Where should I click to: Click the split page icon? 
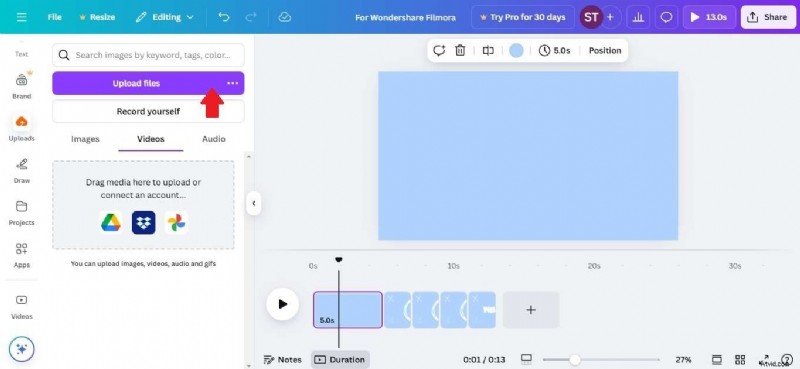pyautogui.click(x=488, y=51)
